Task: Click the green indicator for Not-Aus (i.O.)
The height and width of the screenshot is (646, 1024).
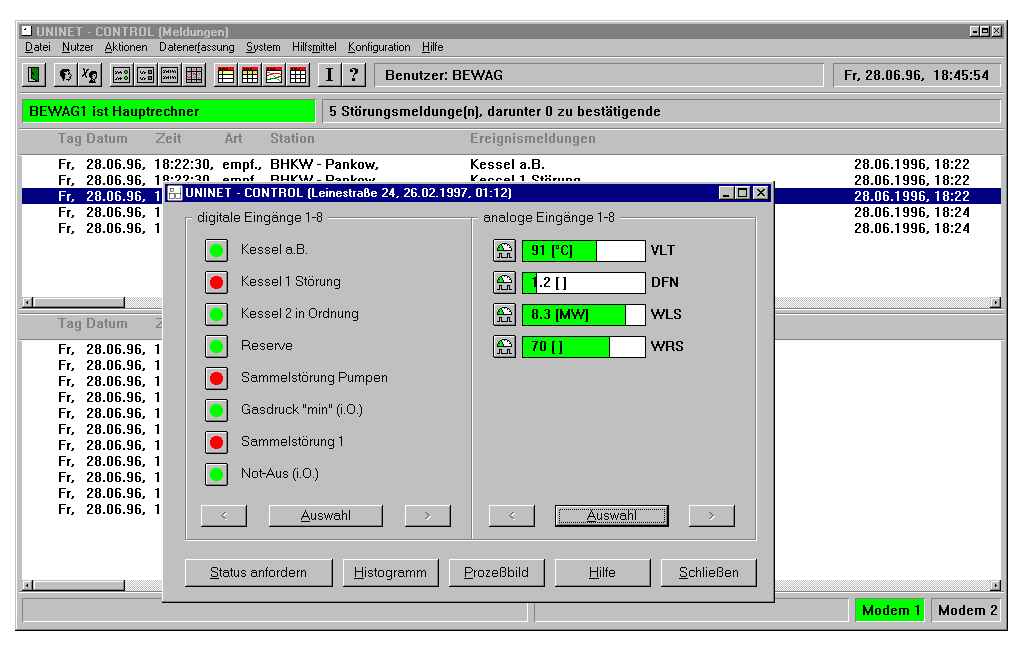Action: [x=216, y=474]
